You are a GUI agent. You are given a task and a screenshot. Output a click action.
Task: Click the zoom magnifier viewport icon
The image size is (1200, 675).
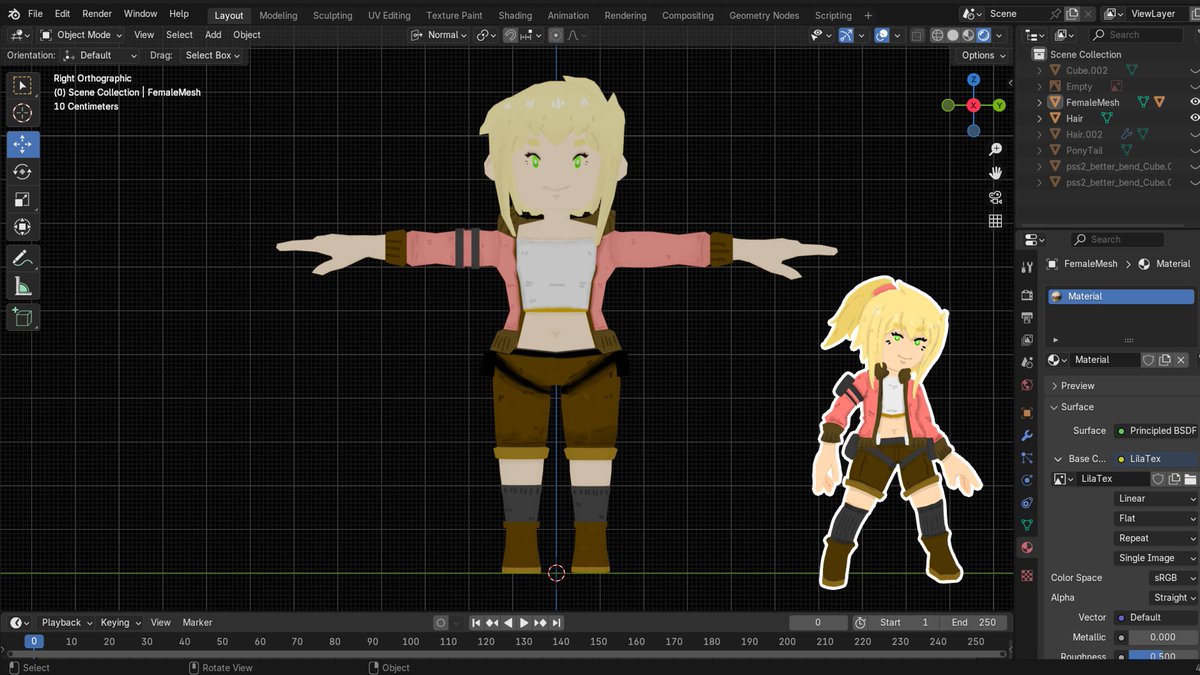(995, 149)
